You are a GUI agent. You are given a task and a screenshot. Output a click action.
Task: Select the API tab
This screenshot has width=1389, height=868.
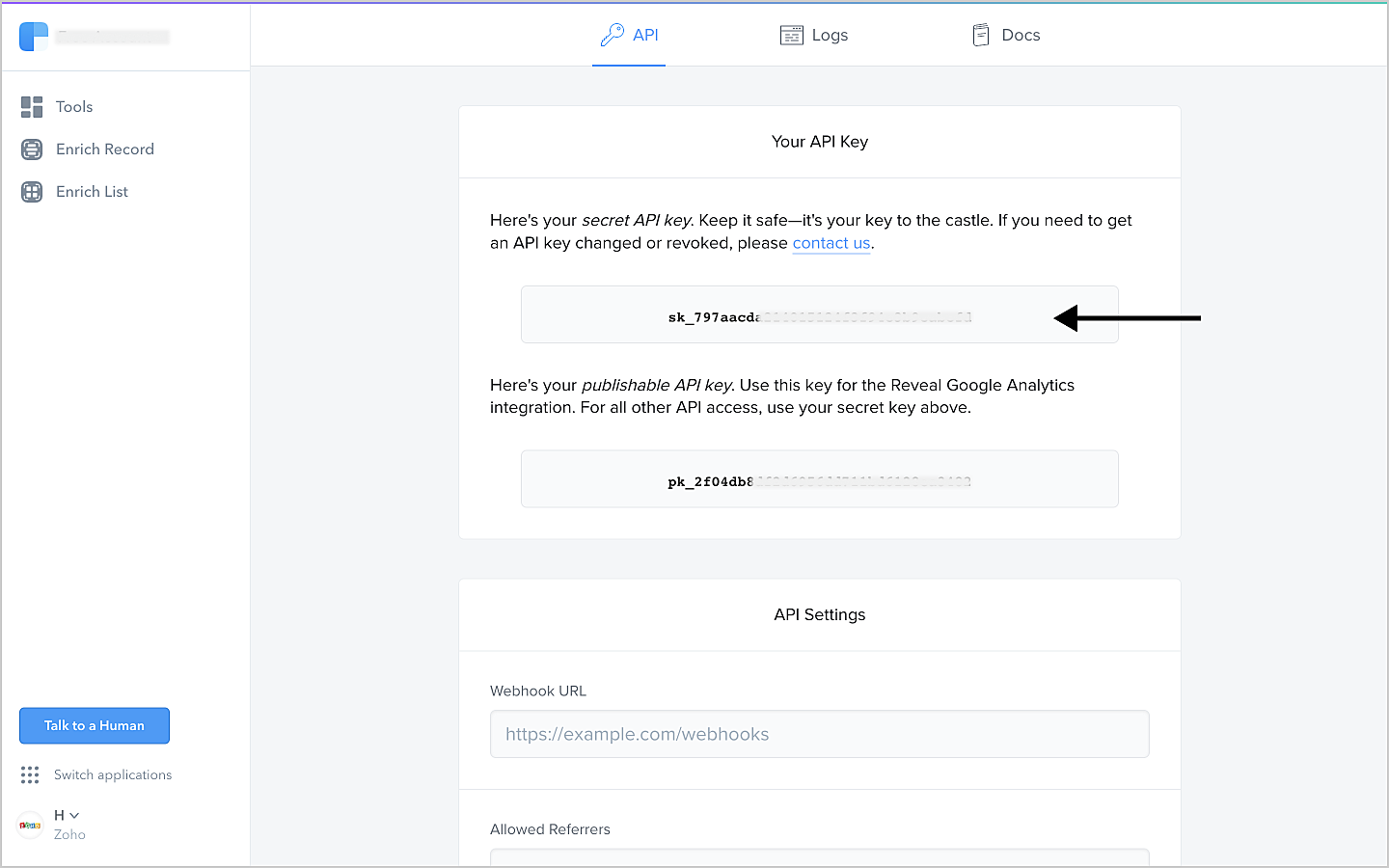point(644,36)
